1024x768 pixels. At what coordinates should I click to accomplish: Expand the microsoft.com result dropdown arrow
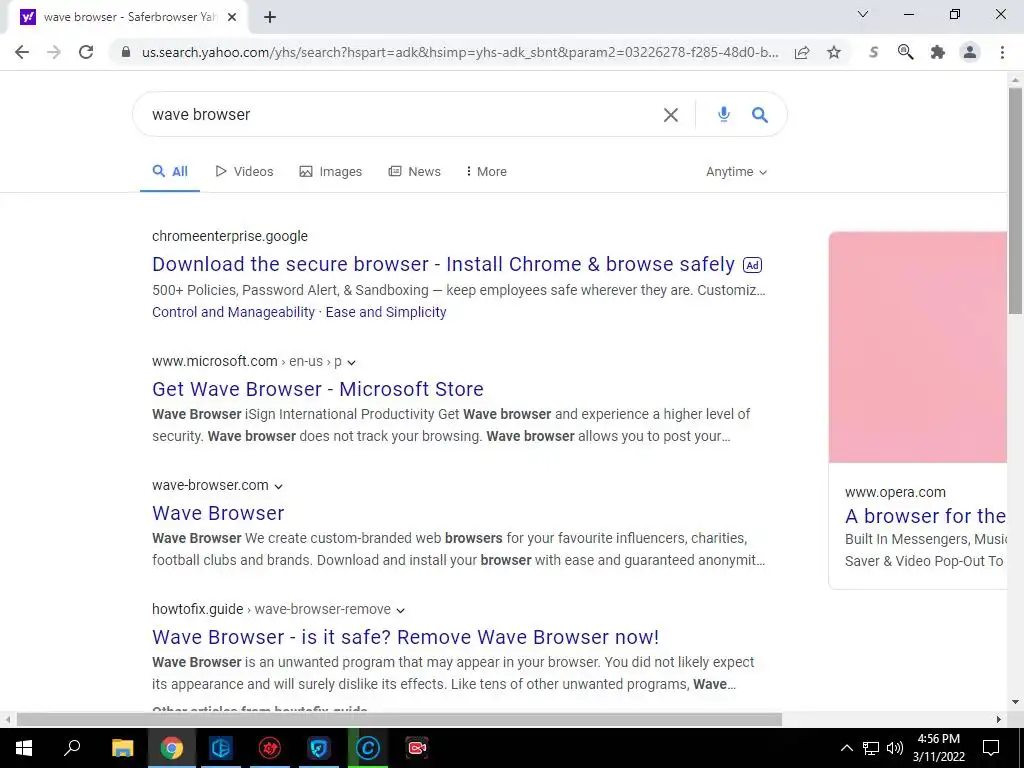pos(351,362)
